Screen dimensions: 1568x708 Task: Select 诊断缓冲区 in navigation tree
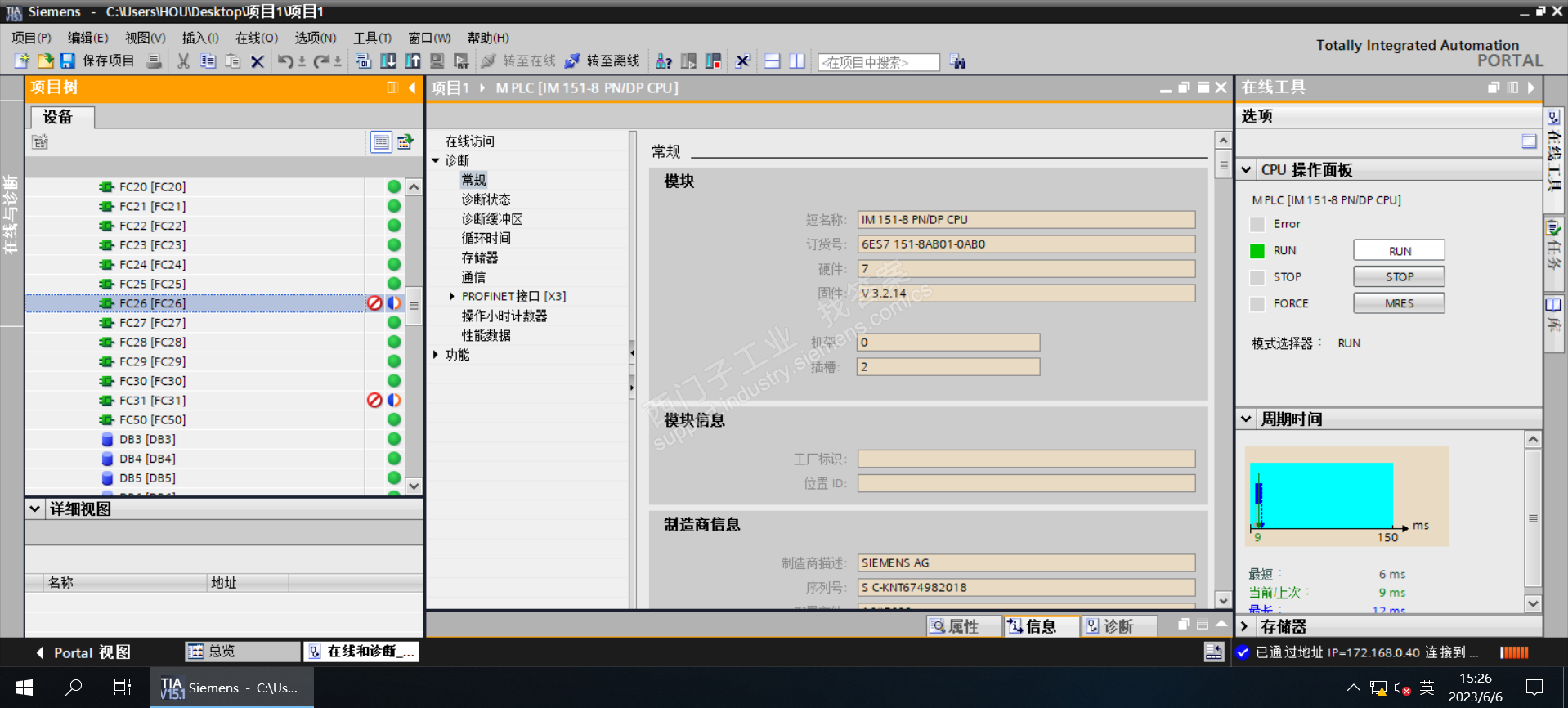click(x=491, y=219)
